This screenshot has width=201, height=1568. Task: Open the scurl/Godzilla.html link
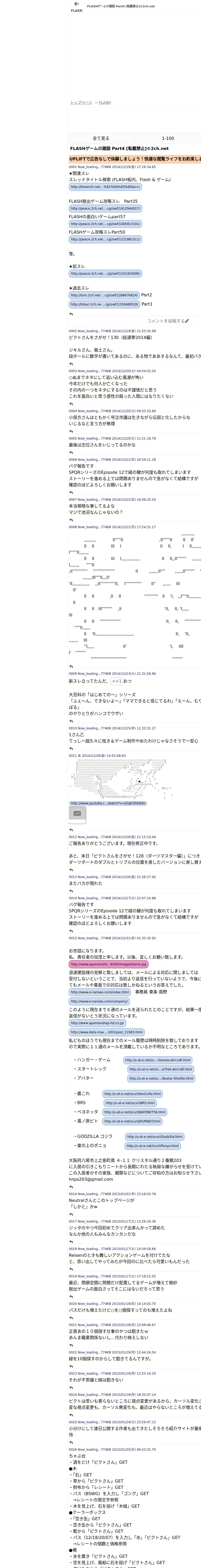coord(155,1137)
